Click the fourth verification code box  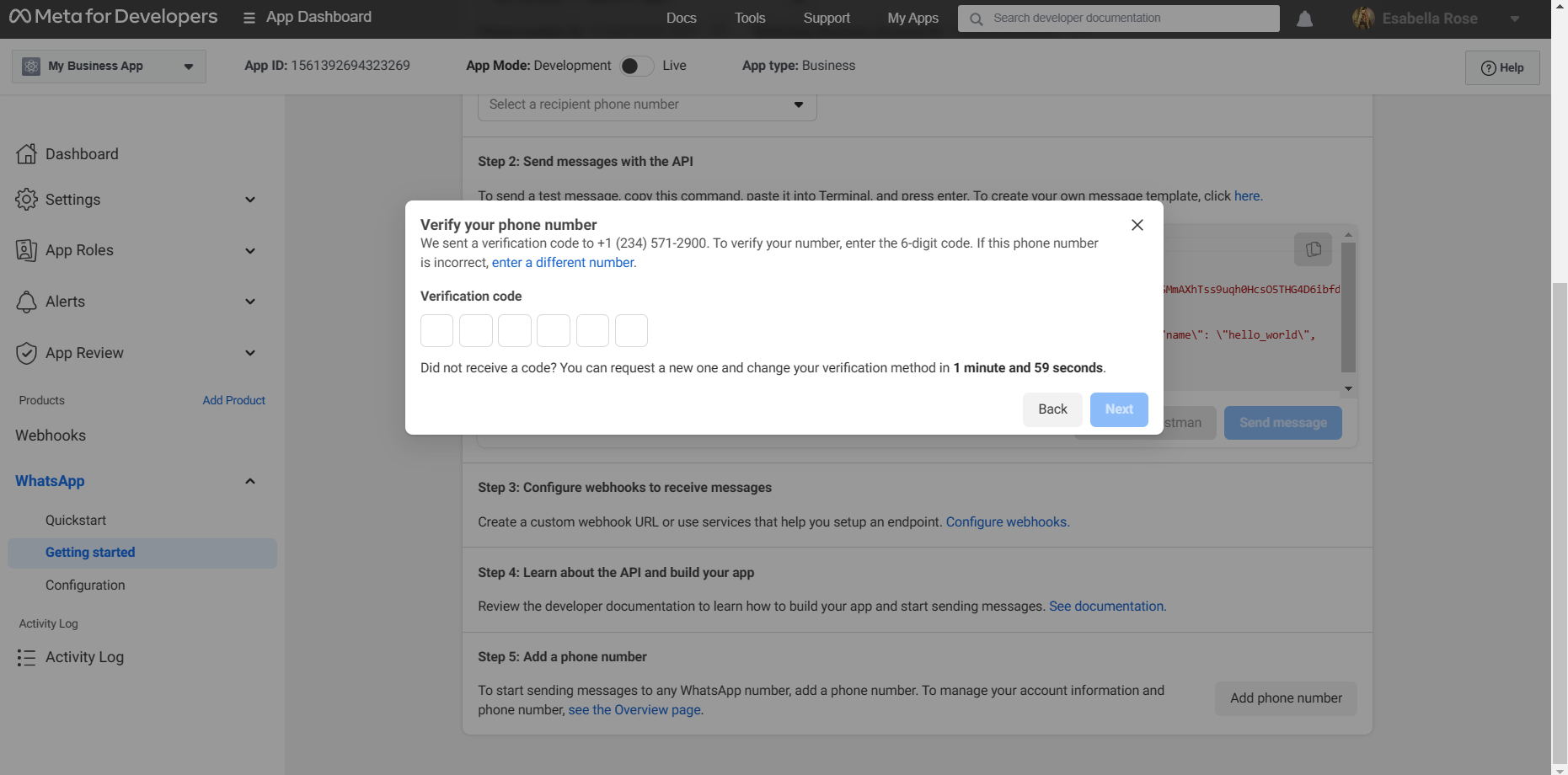tap(554, 330)
